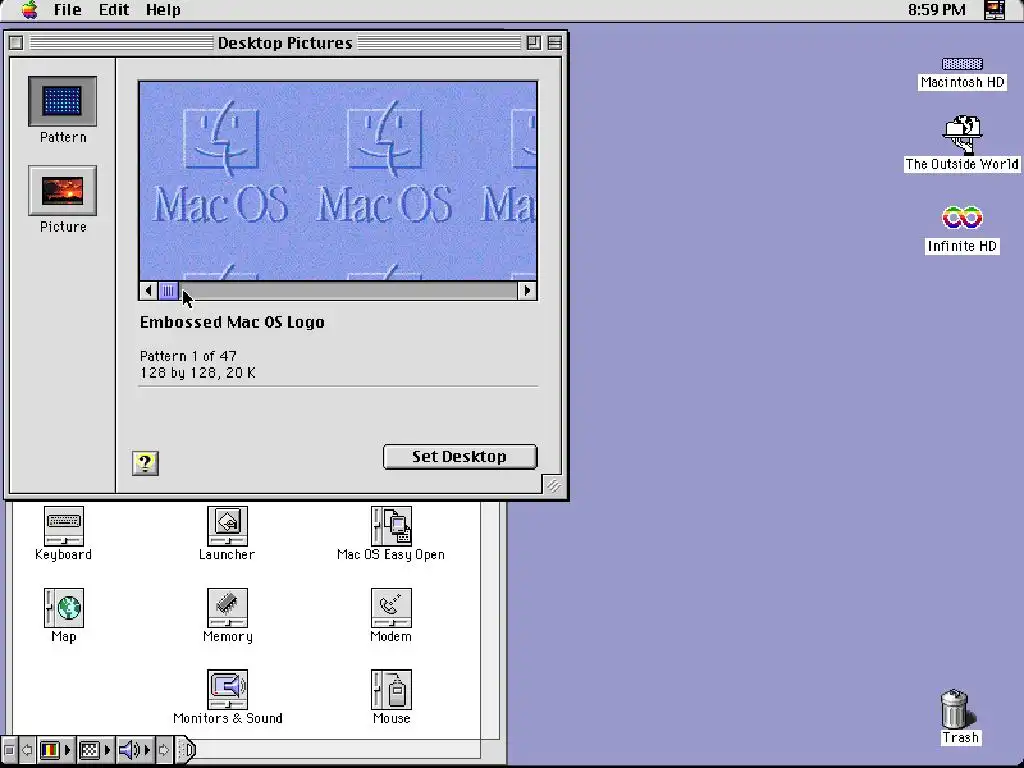
Task: Click the pattern scrollbar left arrow
Action: pos(148,291)
